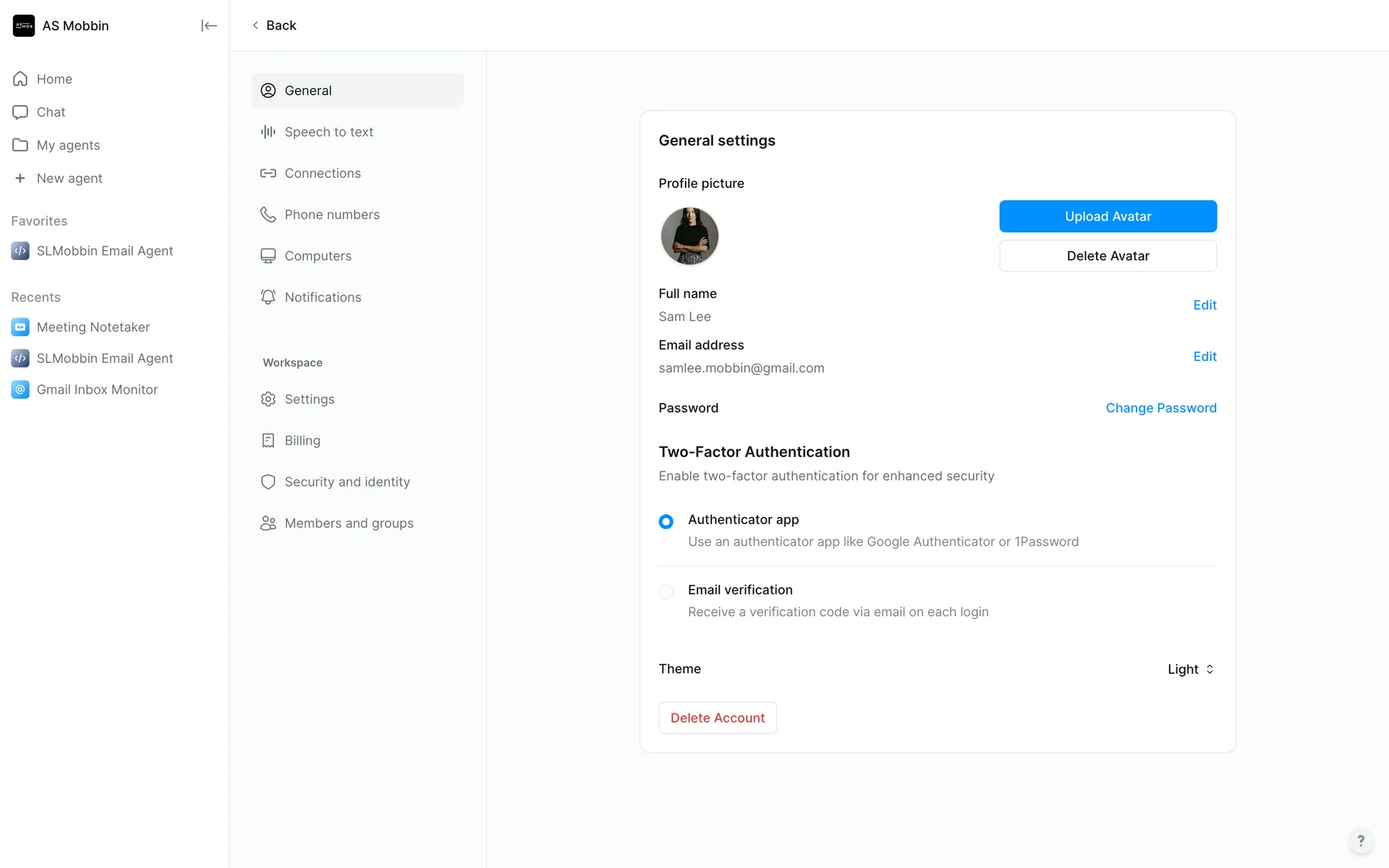Open the help question mark button
The image size is (1389, 868).
[x=1360, y=841]
